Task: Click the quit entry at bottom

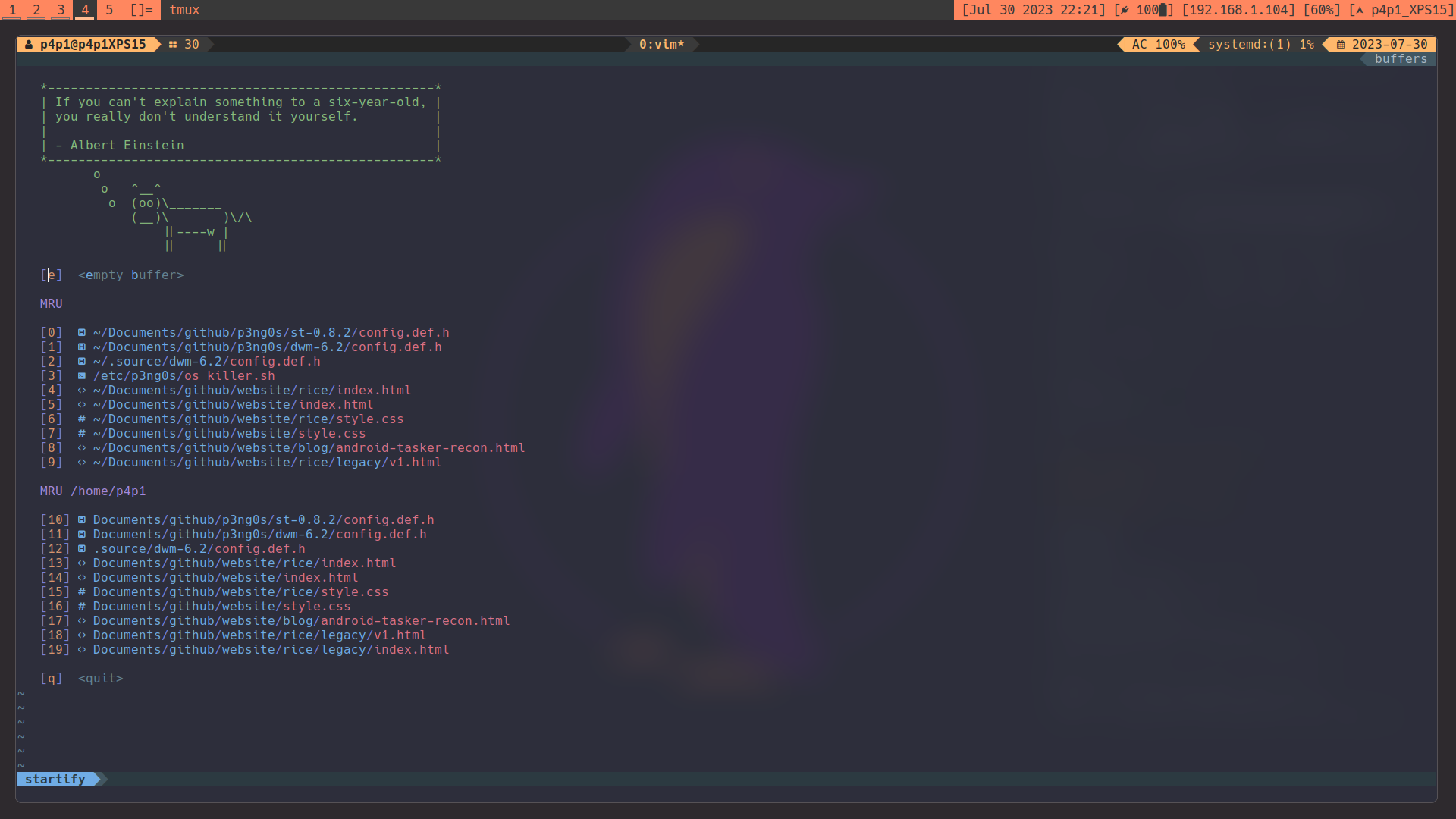Action: click(x=100, y=679)
